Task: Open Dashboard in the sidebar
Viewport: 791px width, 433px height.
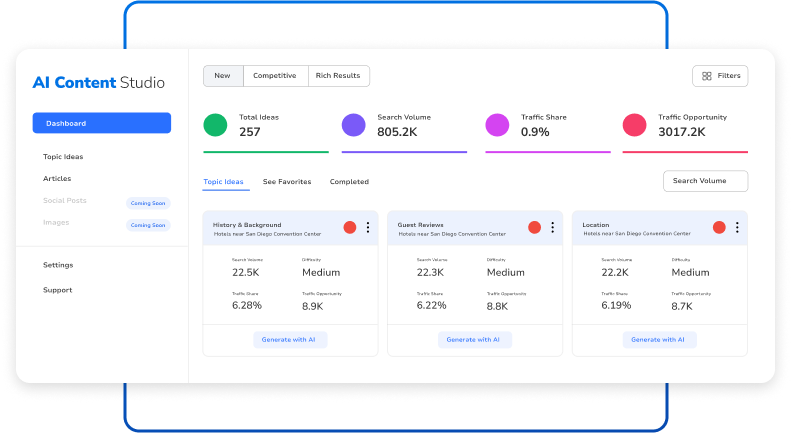Action: (x=101, y=123)
